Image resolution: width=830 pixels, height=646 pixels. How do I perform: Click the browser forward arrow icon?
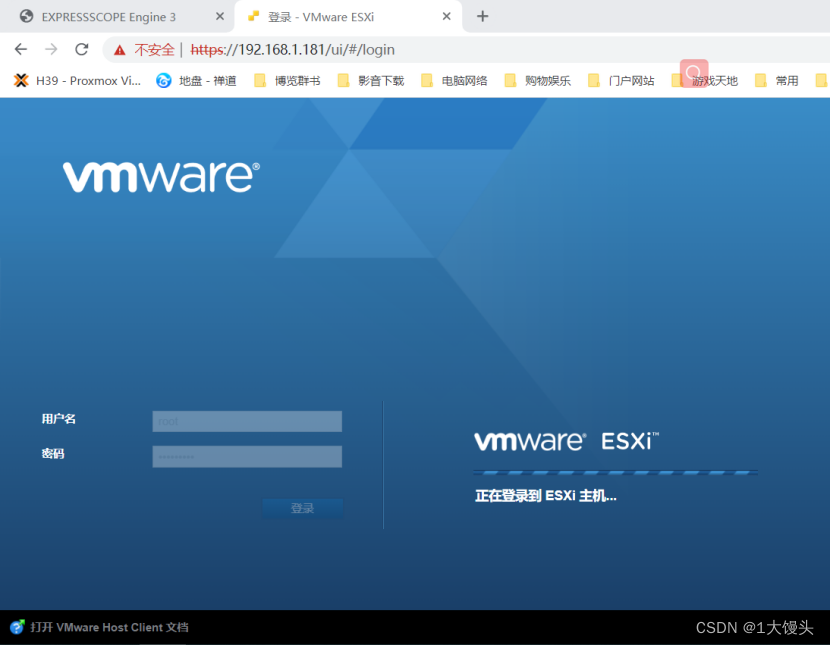[51, 48]
